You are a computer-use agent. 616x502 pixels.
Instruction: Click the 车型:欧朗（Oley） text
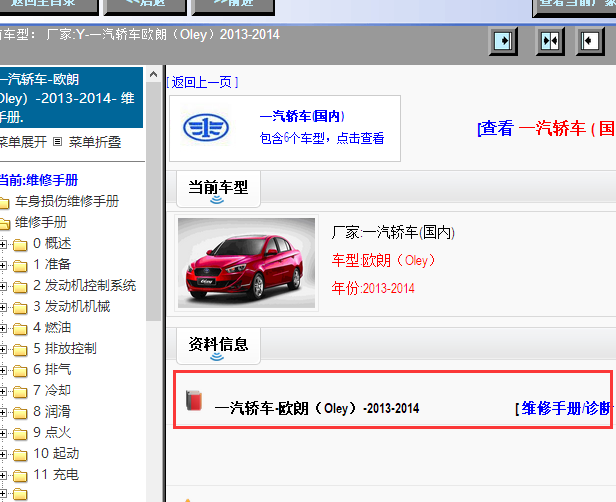(384, 260)
